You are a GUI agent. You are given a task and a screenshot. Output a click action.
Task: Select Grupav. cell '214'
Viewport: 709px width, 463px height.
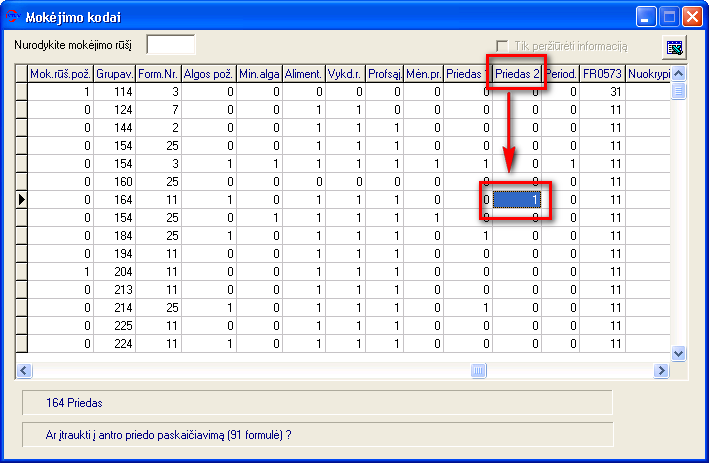(x=114, y=308)
